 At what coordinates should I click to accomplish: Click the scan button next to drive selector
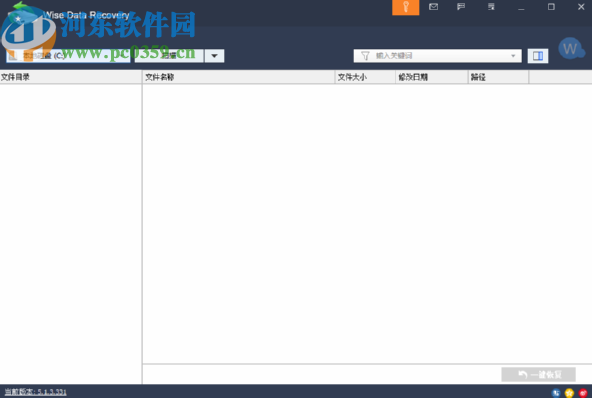(x=169, y=56)
